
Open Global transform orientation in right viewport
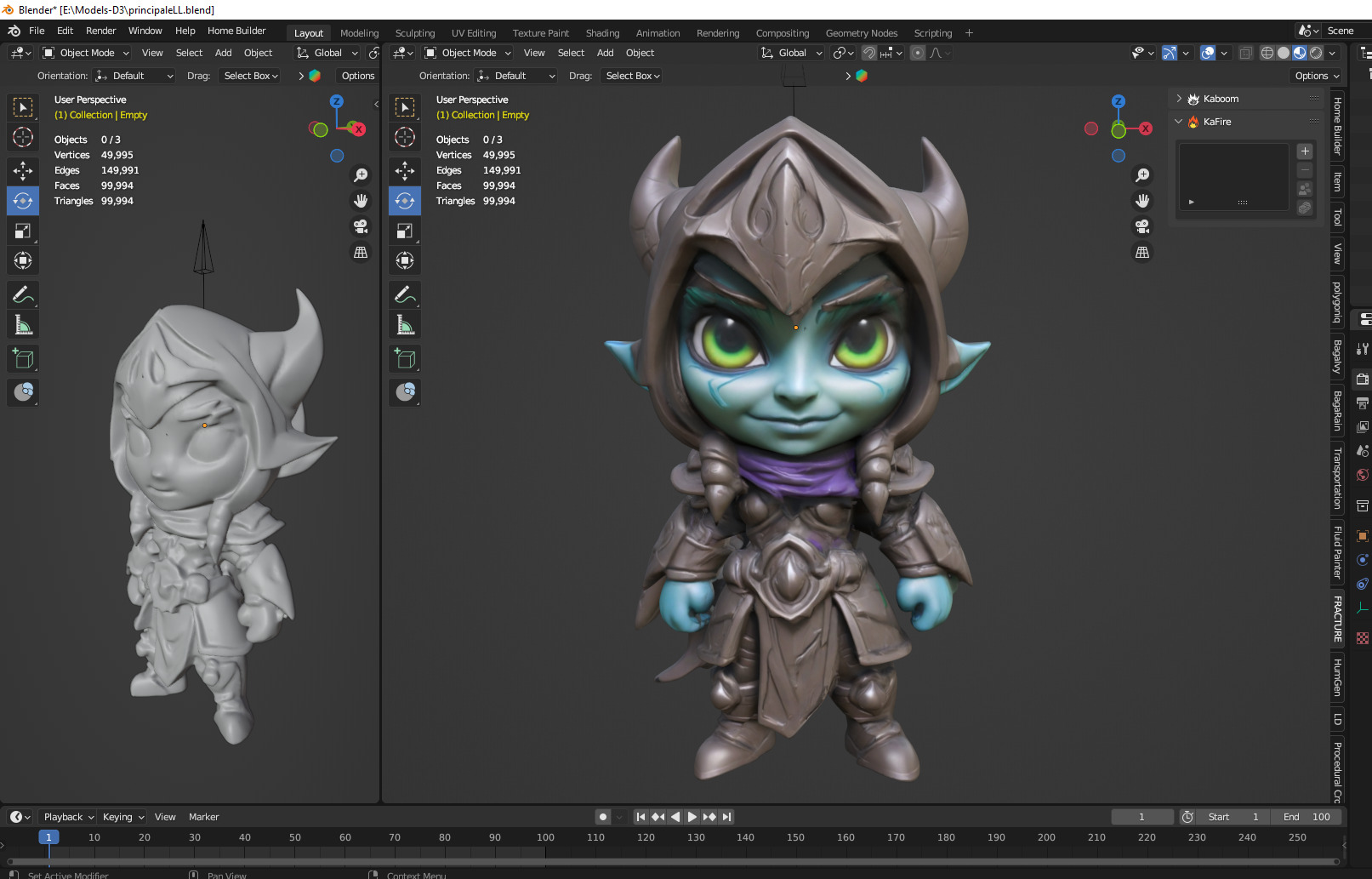(x=791, y=53)
